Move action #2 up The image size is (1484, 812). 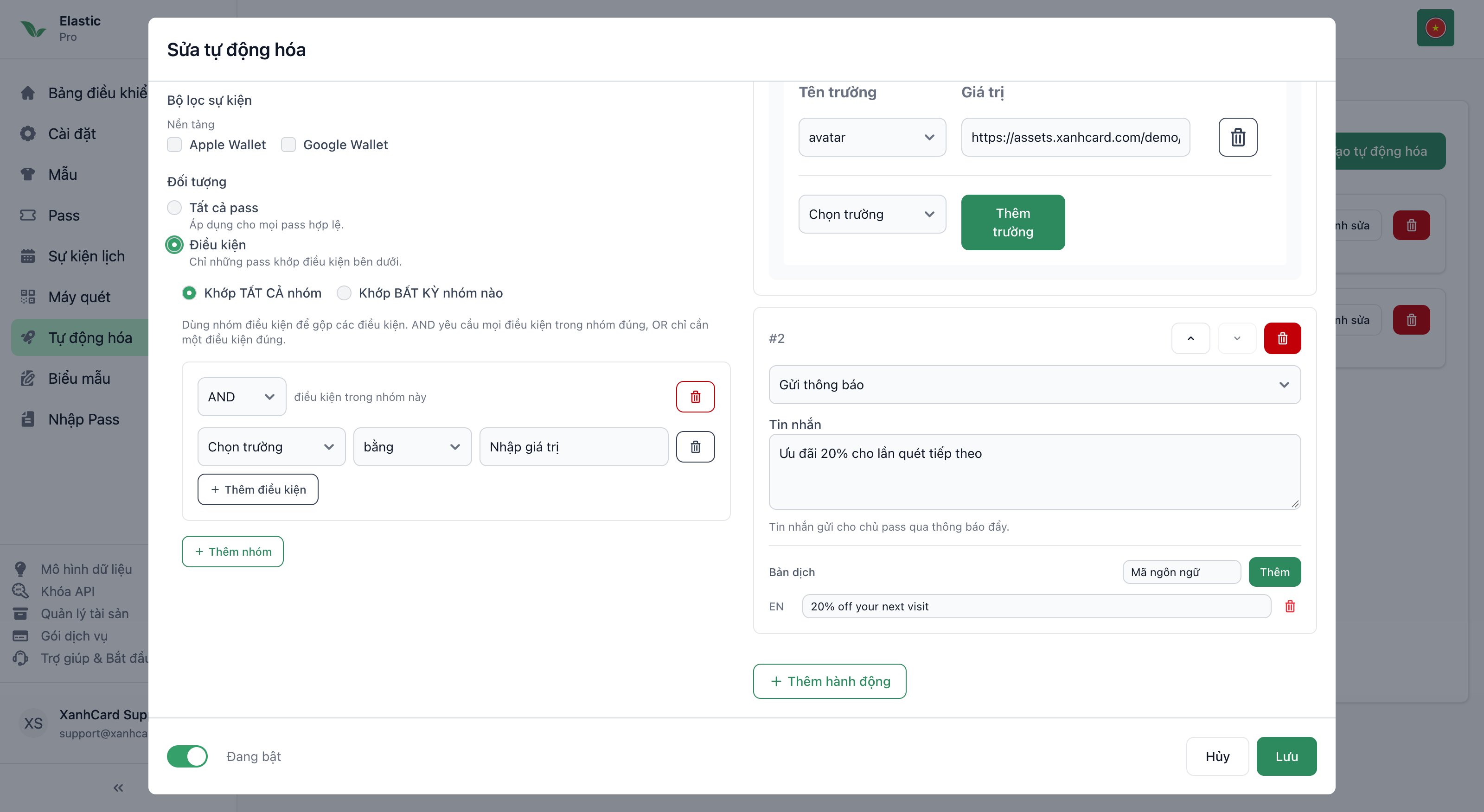(x=1190, y=338)
